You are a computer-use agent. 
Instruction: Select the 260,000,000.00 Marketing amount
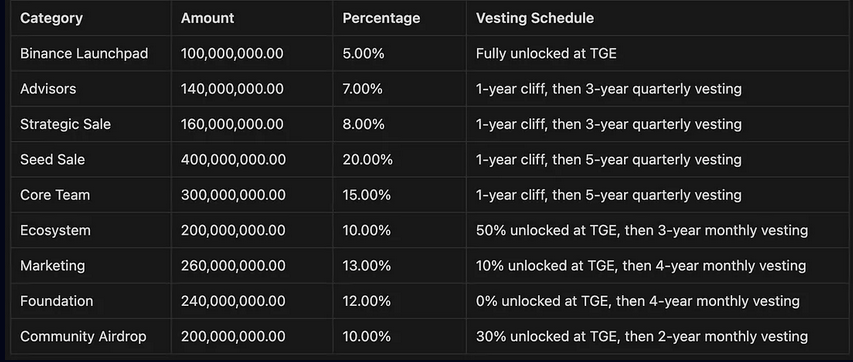point(233,266)
